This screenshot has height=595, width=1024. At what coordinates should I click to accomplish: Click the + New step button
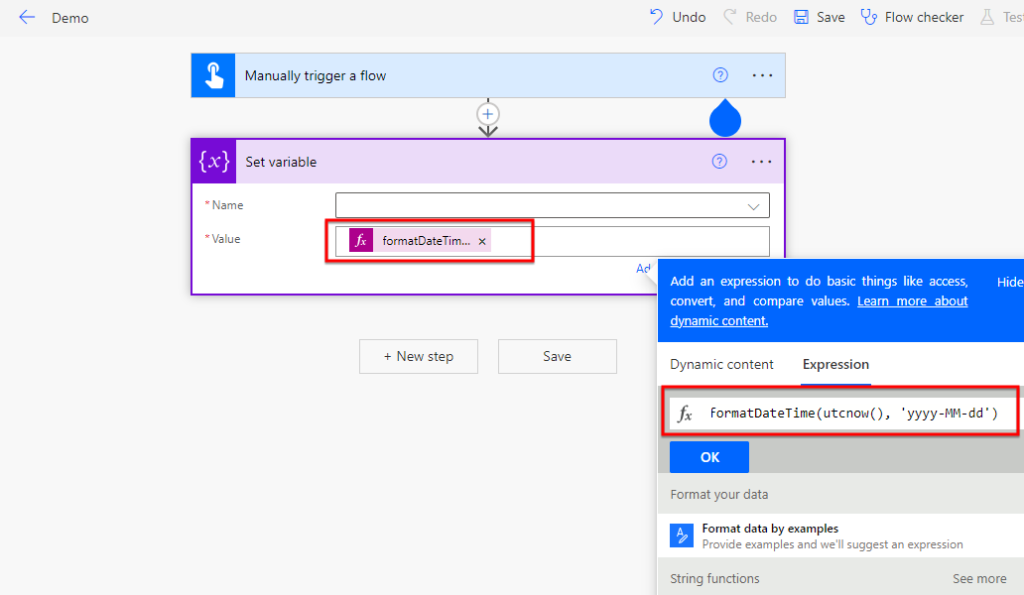click(x=419, y=357)
